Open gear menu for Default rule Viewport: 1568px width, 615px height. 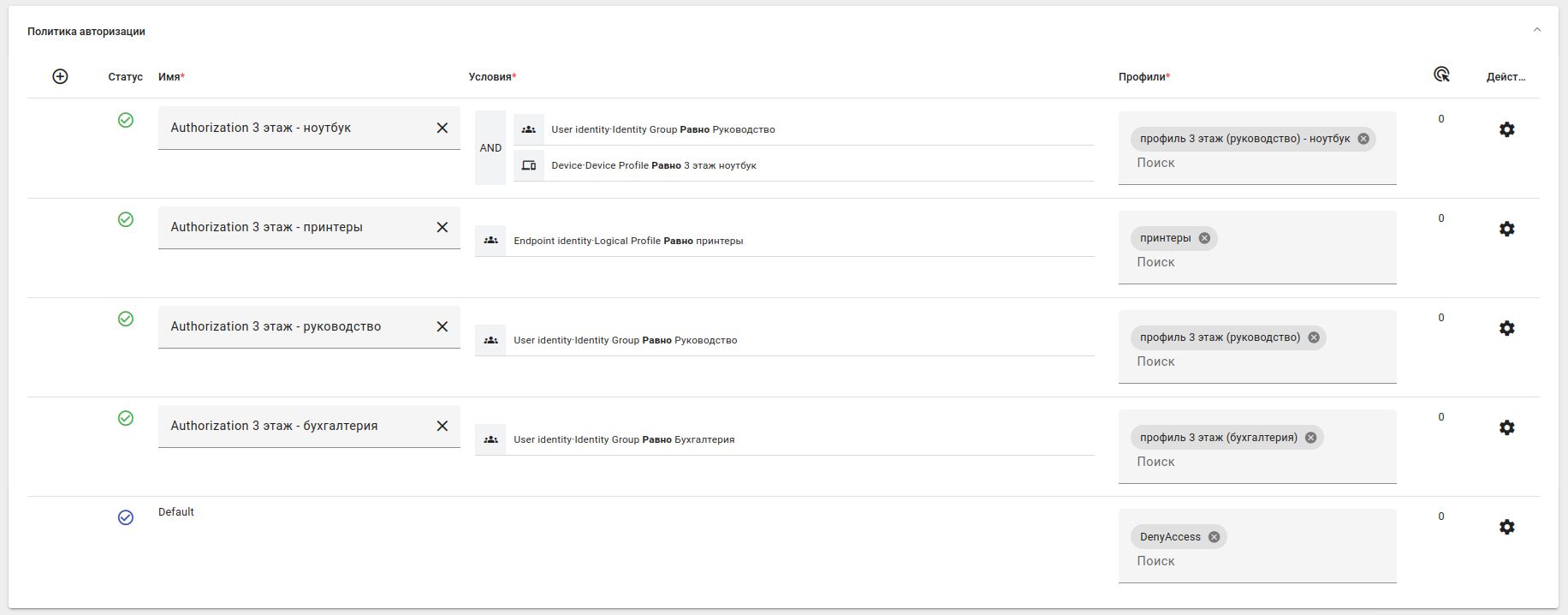tap(1506, 527)
